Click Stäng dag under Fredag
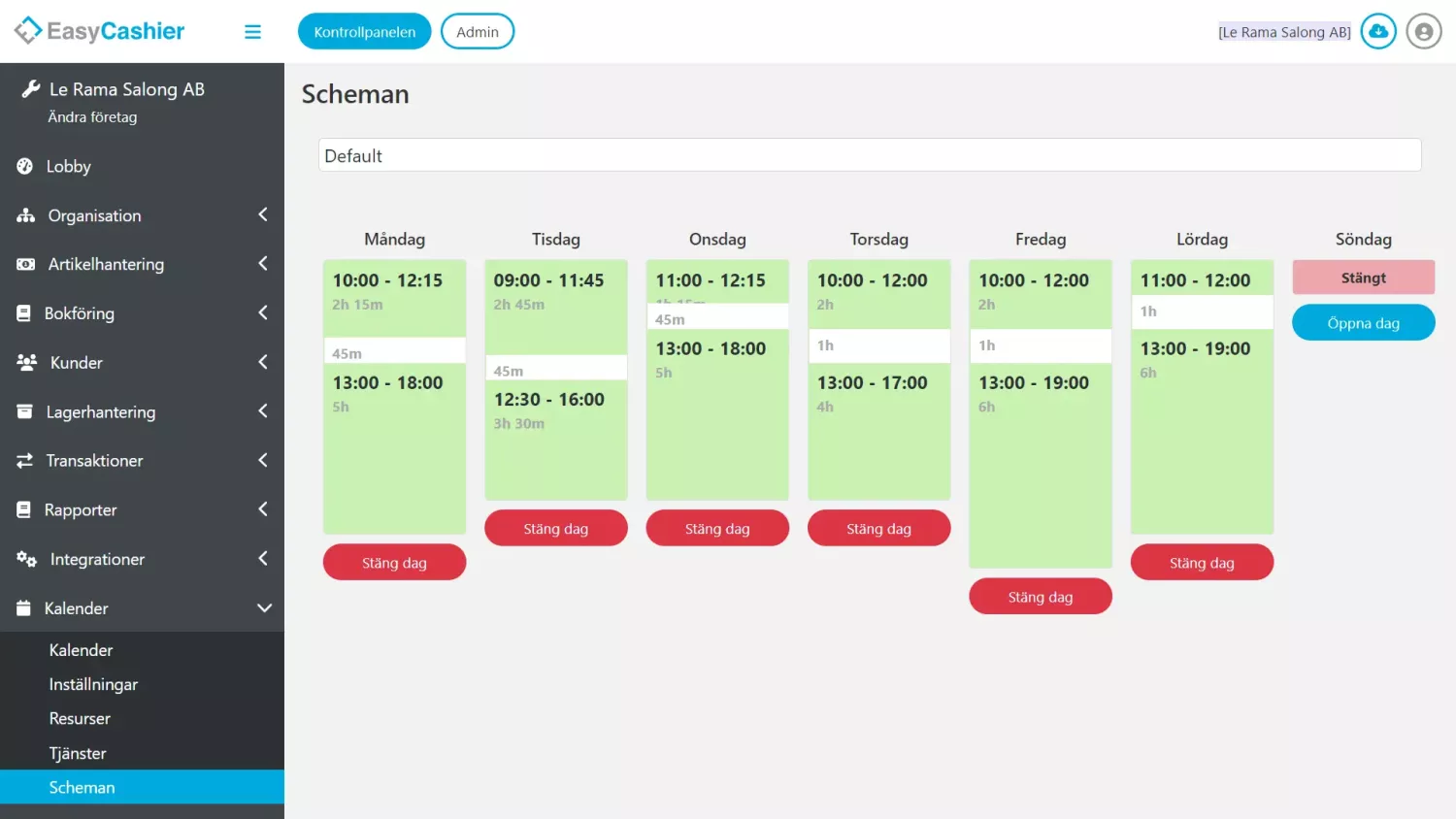The width and height of the screenshot is (1456, 819). [1040, 597]
